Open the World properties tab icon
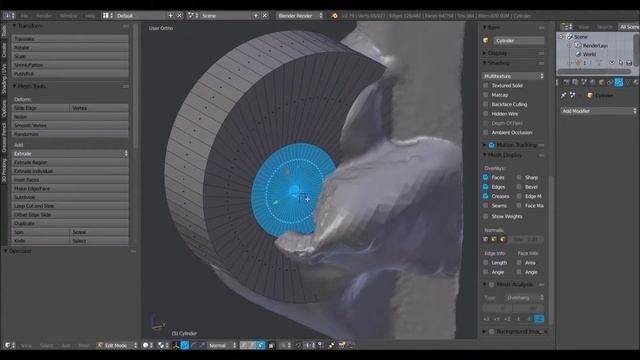640x360 pixels. click(x=593, y=82)
